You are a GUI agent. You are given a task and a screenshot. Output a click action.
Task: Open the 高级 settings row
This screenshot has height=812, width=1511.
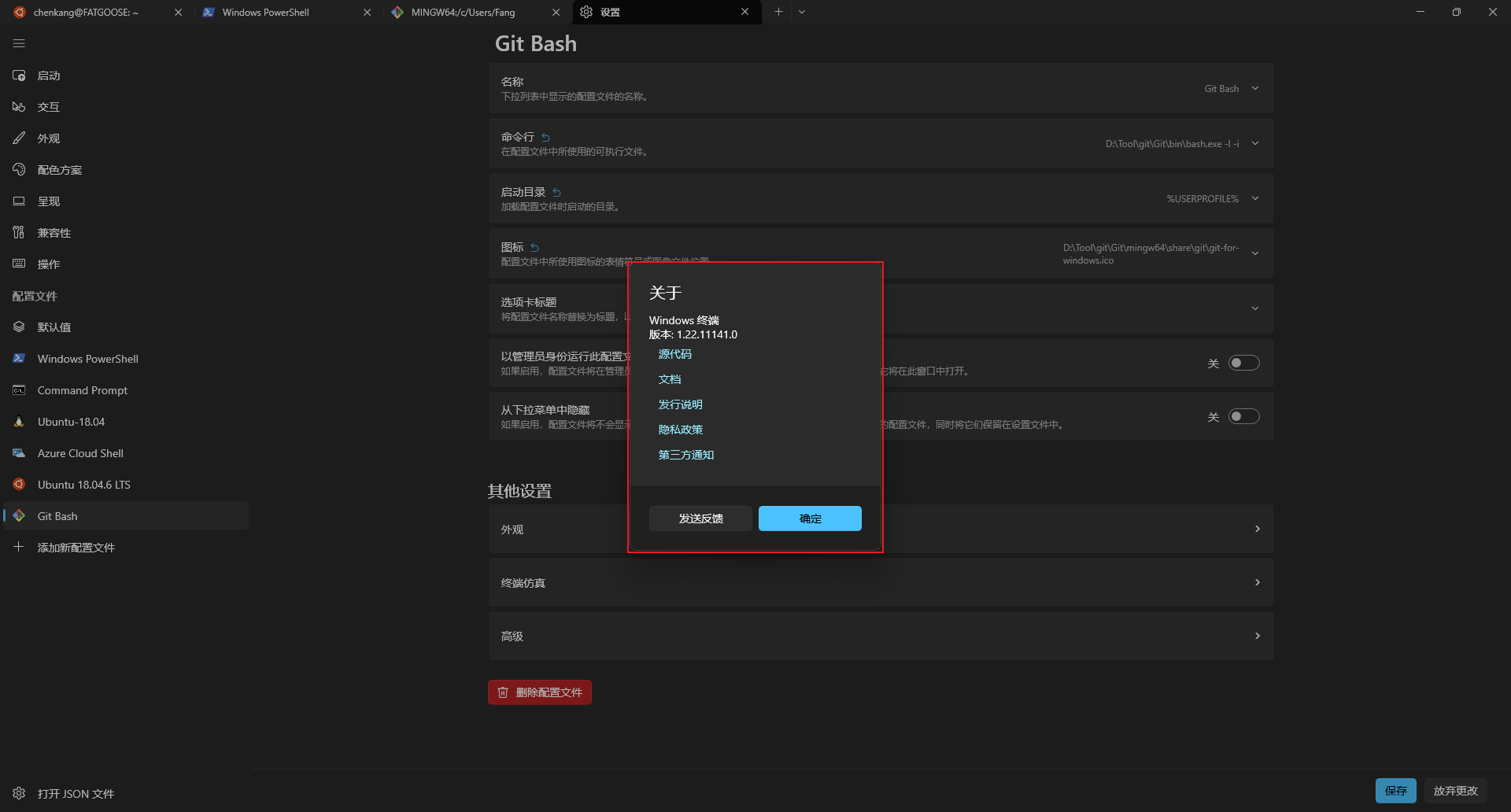click(881, 636)
